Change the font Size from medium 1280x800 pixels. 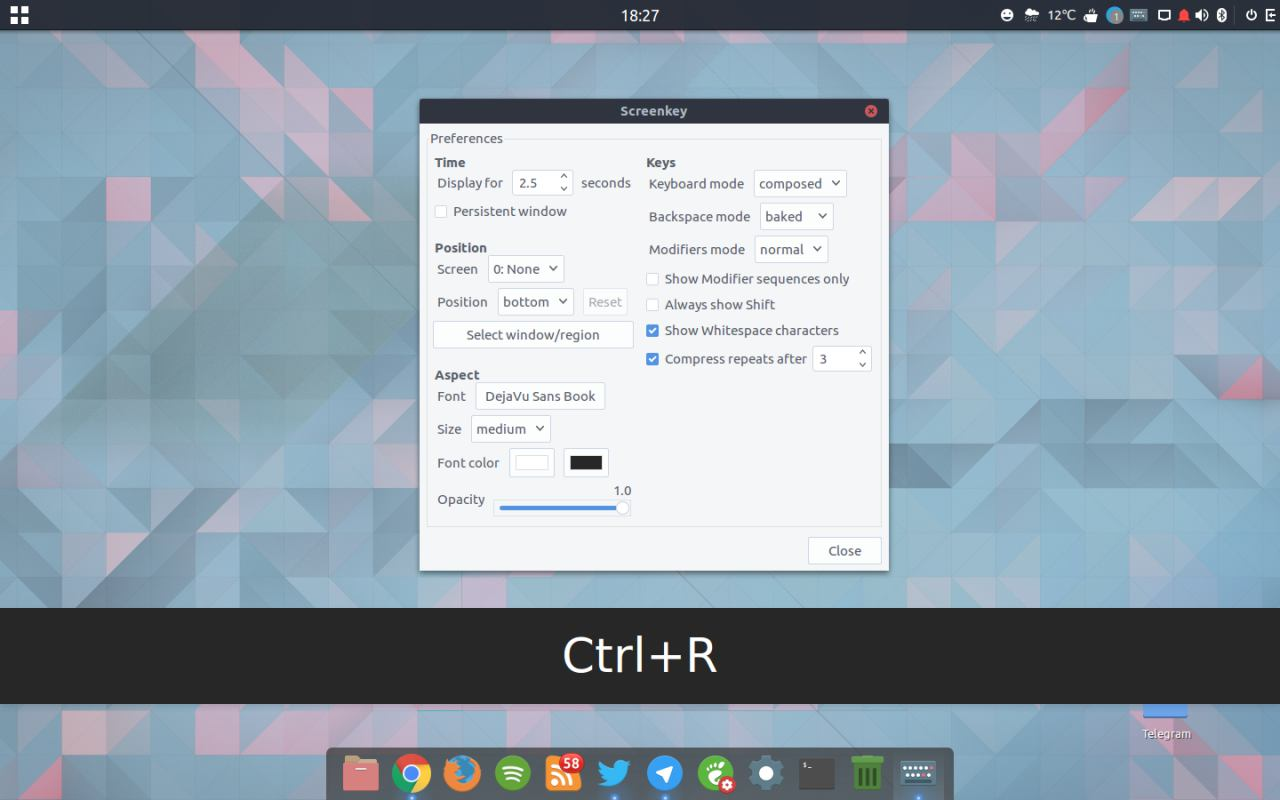coord(510,428)
